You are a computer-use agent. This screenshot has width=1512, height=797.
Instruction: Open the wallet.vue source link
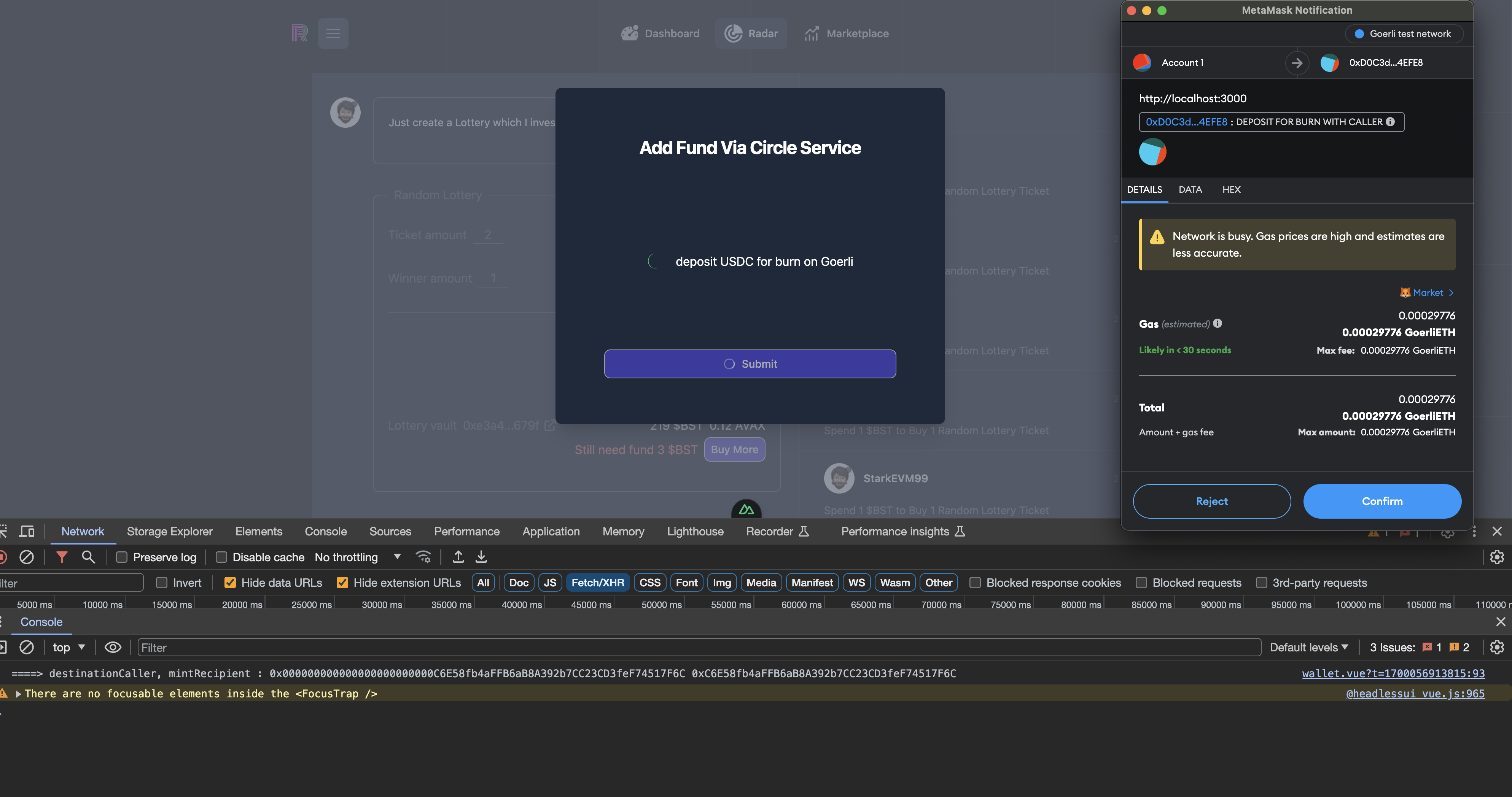pos(1393,673)
